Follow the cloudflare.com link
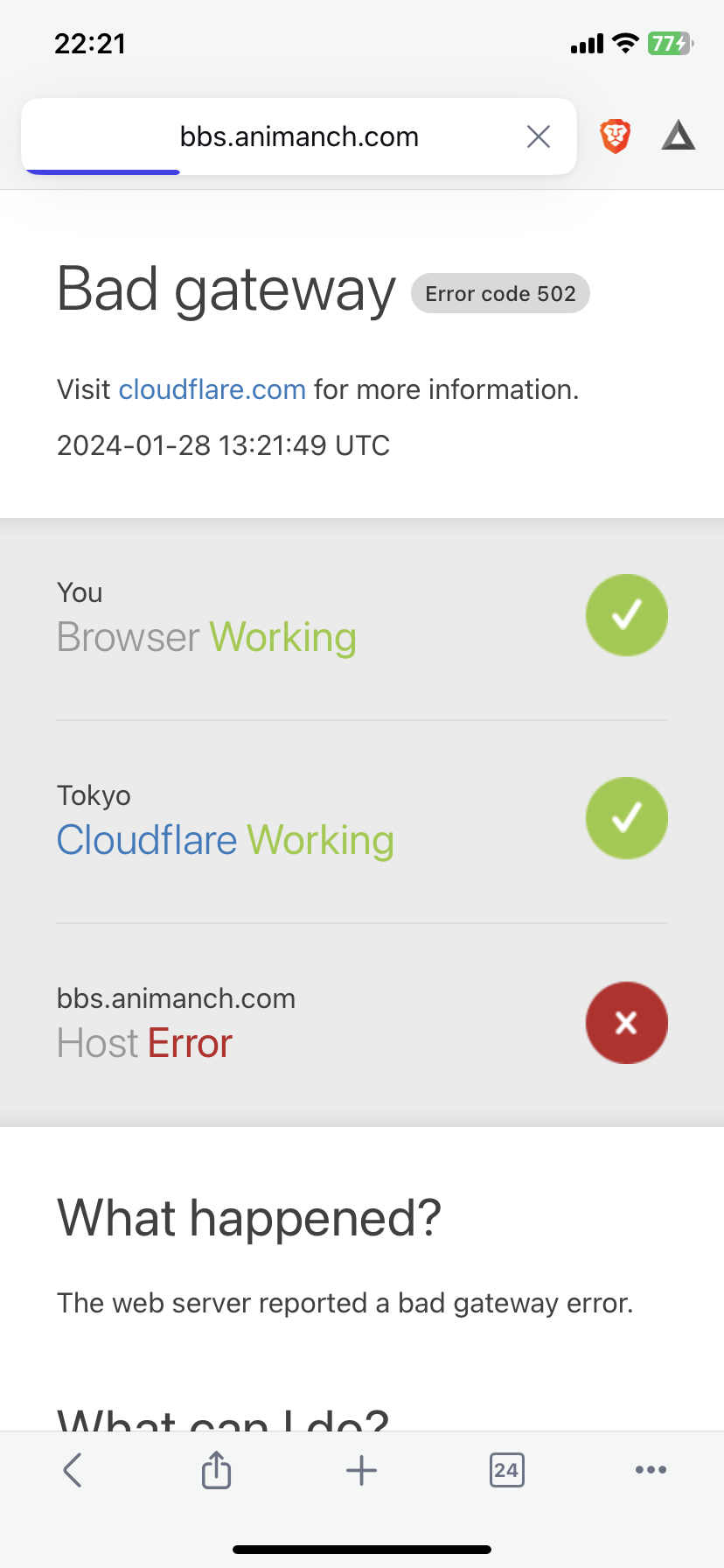724x1568 pixels. (212, 389)
